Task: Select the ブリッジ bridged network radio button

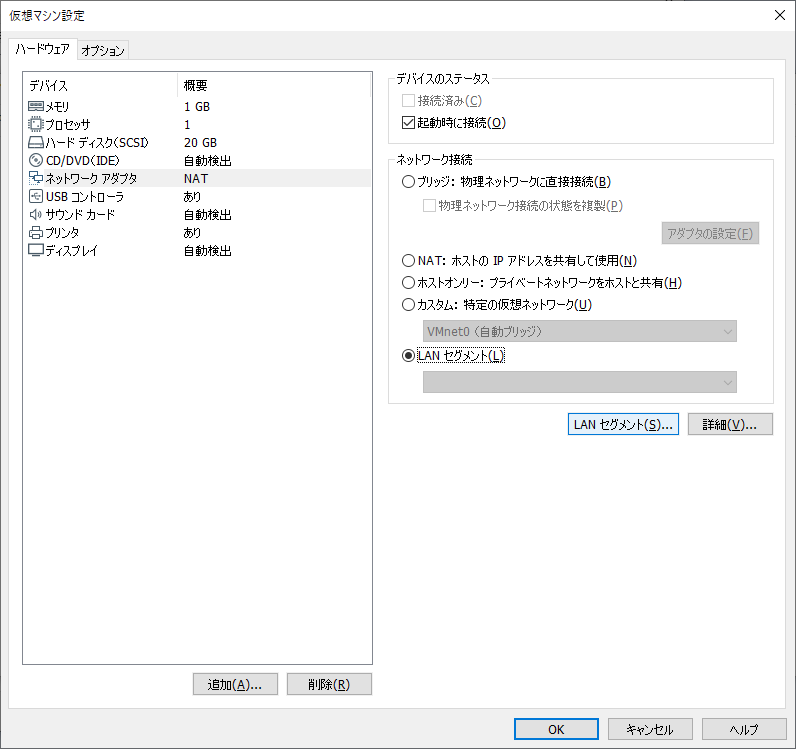Action: [x=408, y=181]
